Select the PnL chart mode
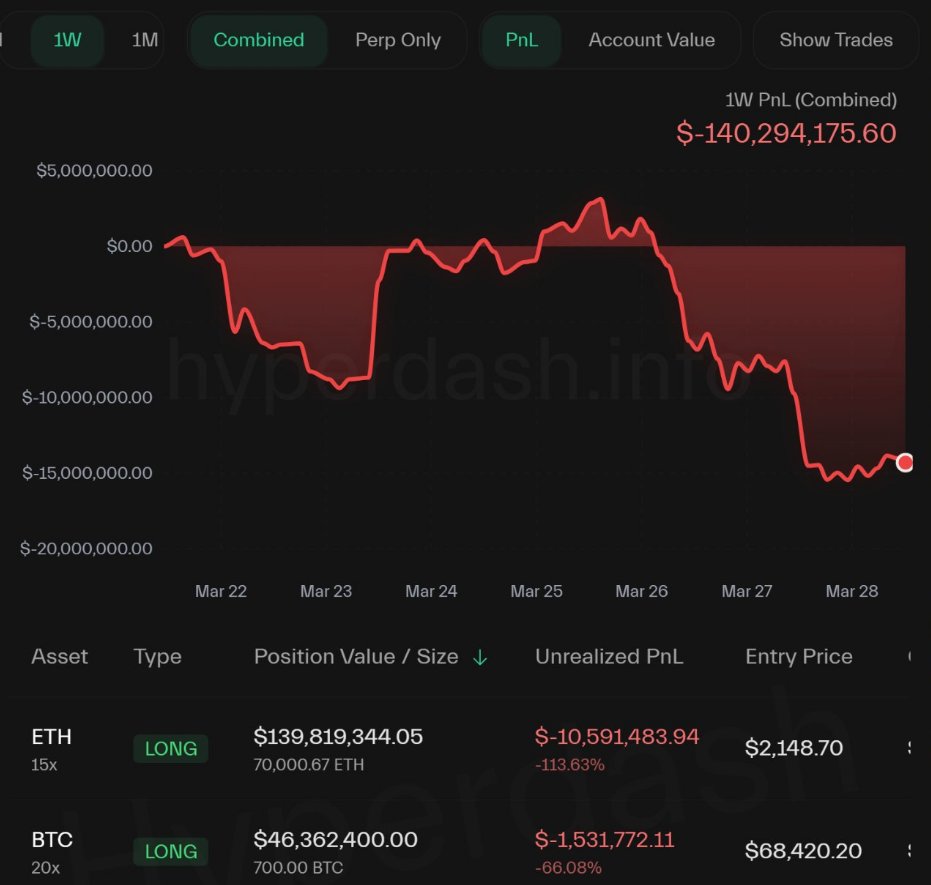Image resolution: width=931 pixels, height=885 pixels. [x=521, y=40]
